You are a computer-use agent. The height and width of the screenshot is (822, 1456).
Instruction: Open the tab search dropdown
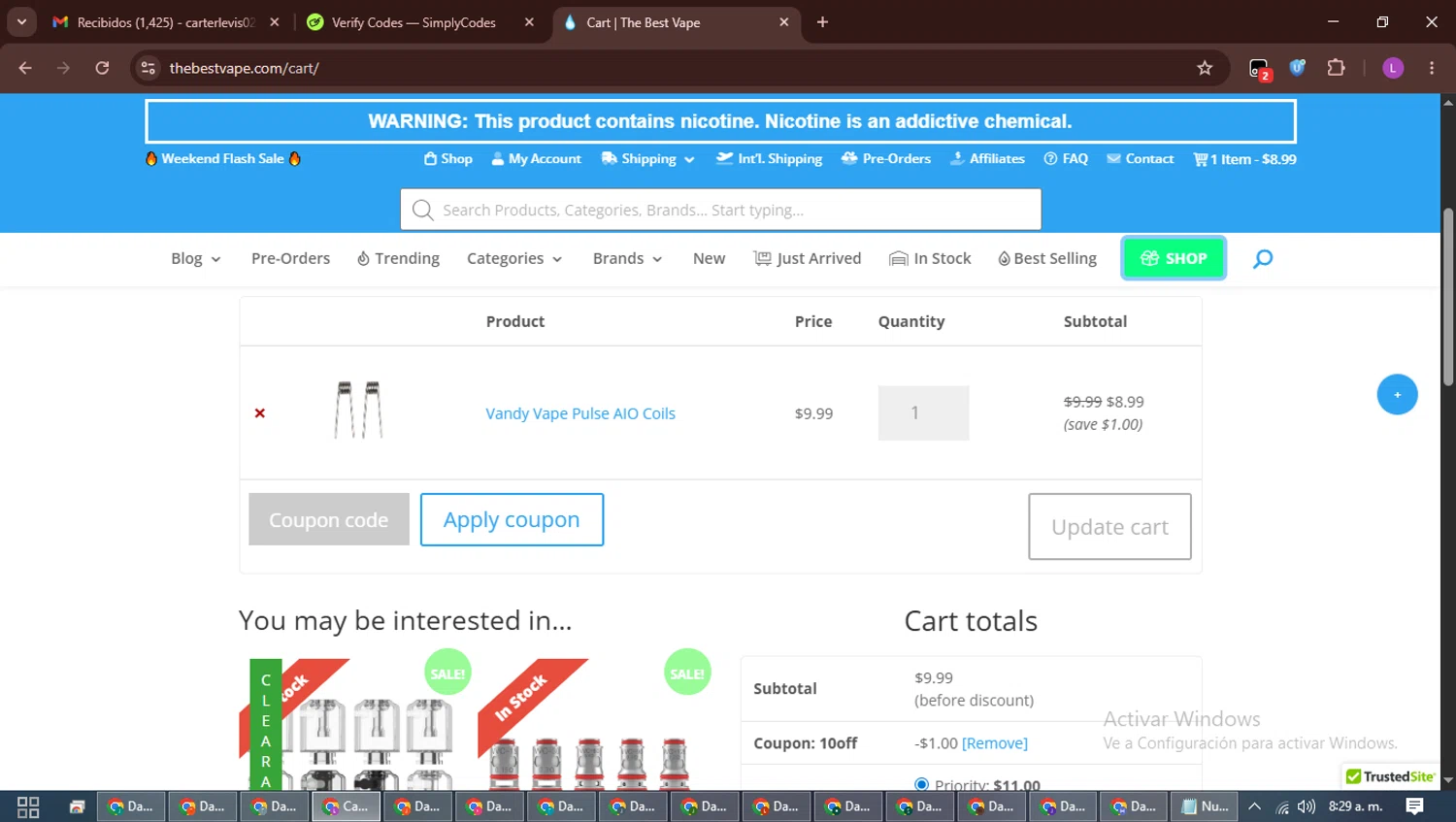[x=21, y=22]
